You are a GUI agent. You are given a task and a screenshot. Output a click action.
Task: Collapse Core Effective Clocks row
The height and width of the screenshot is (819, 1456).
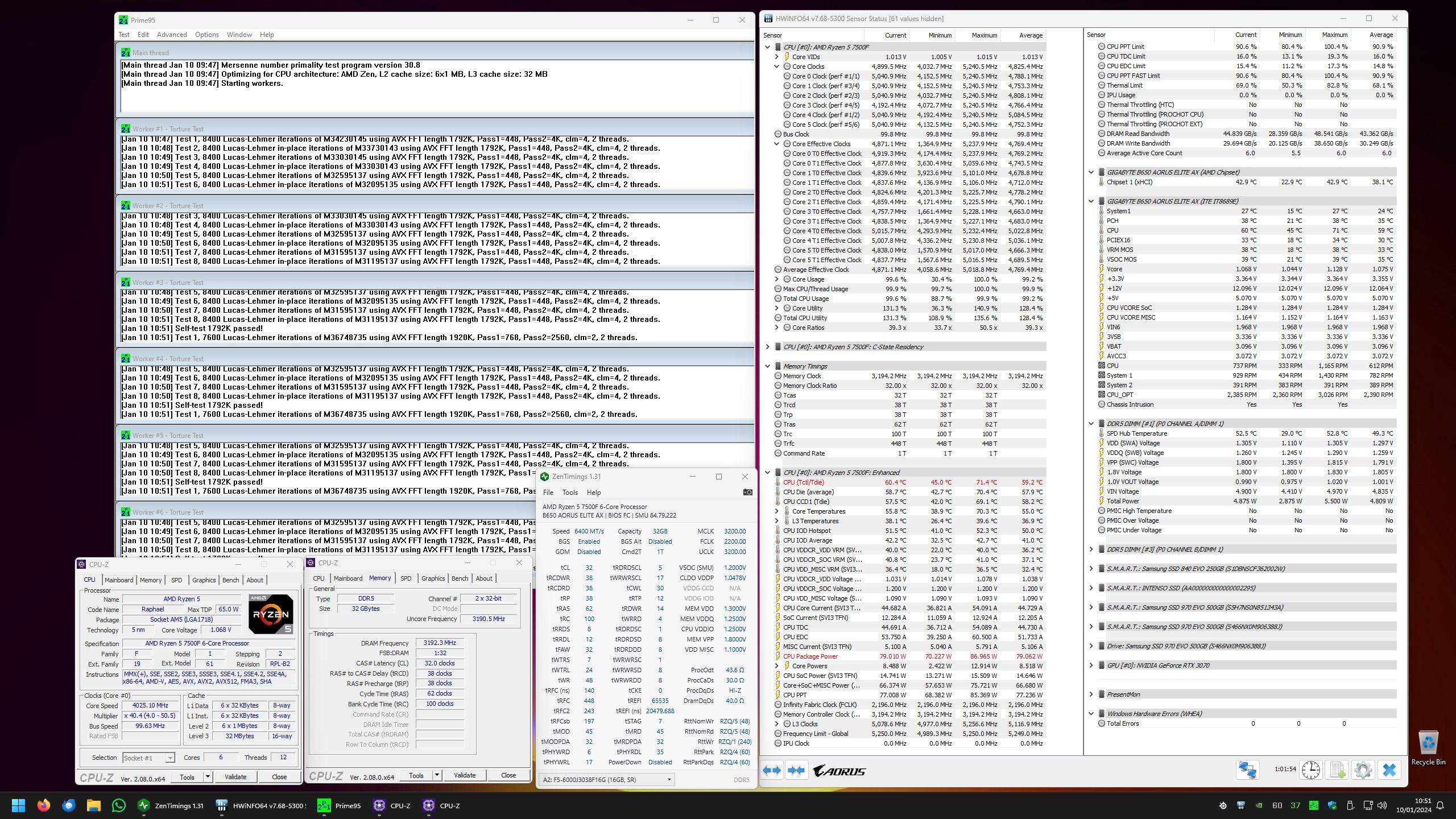776,144
